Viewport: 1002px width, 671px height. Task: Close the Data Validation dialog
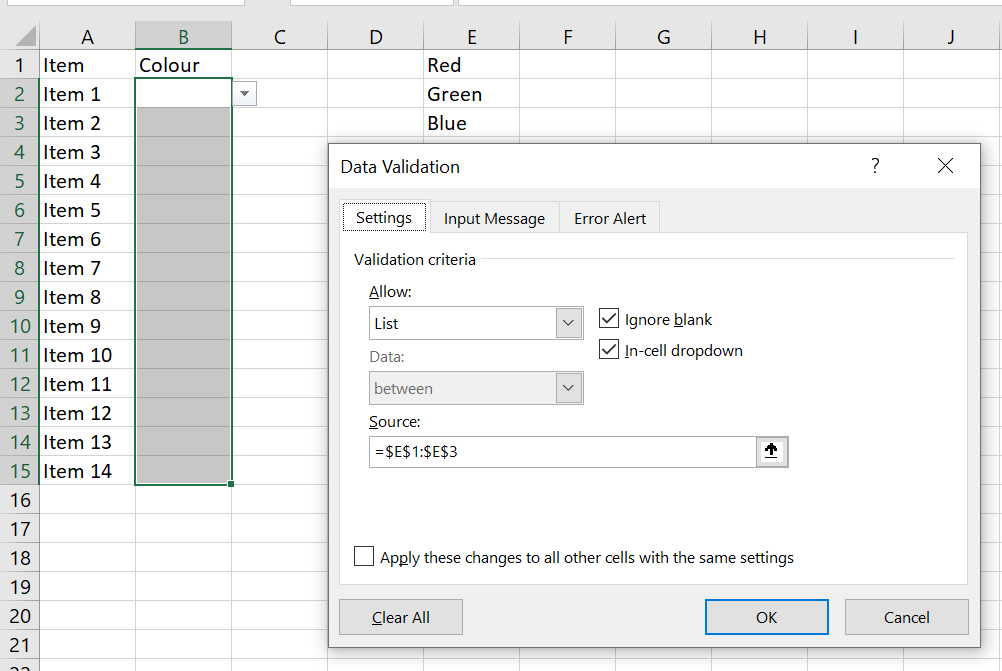945,167
